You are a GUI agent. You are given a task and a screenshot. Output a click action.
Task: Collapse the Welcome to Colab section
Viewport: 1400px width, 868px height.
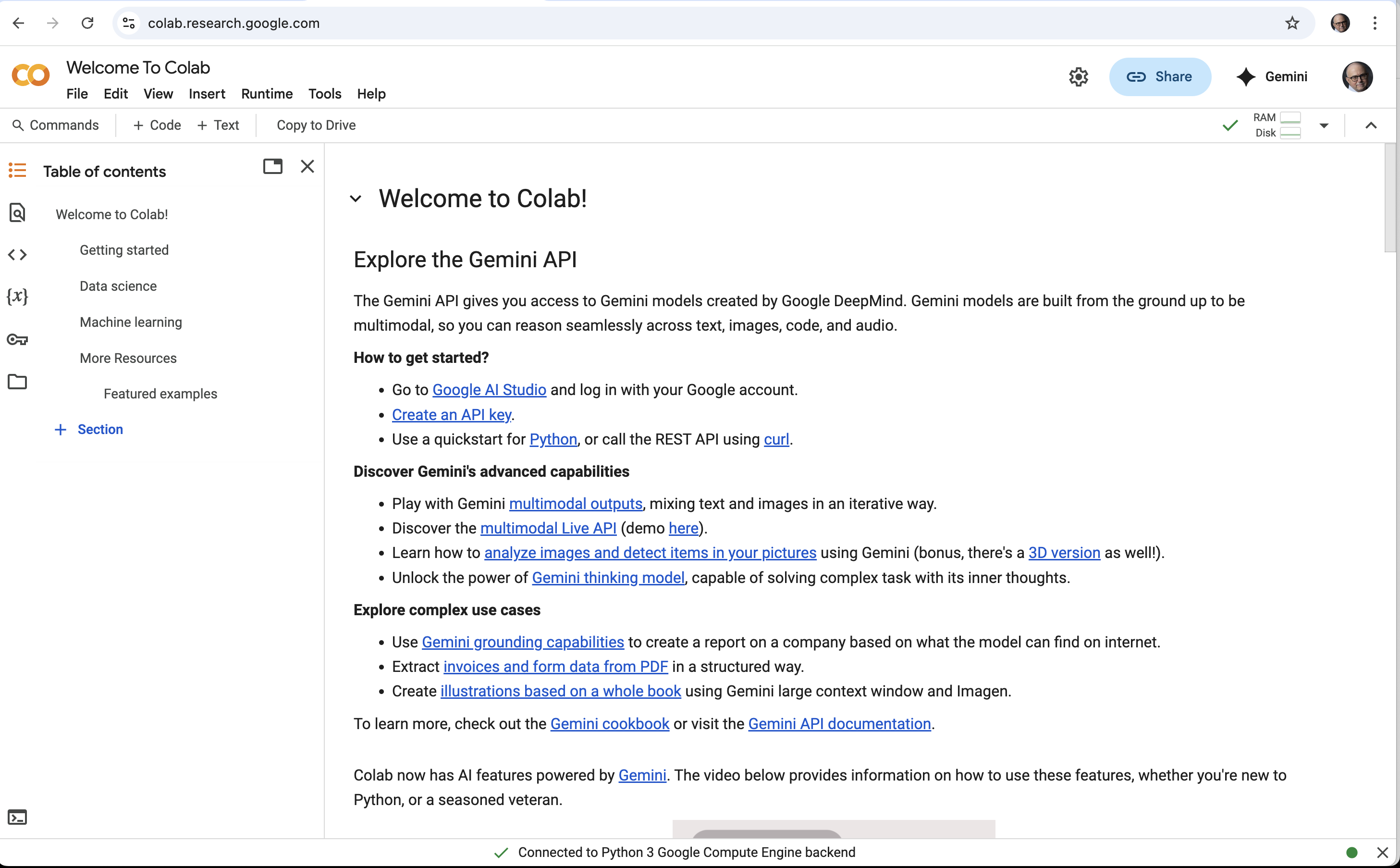click(x=356, y=198)
